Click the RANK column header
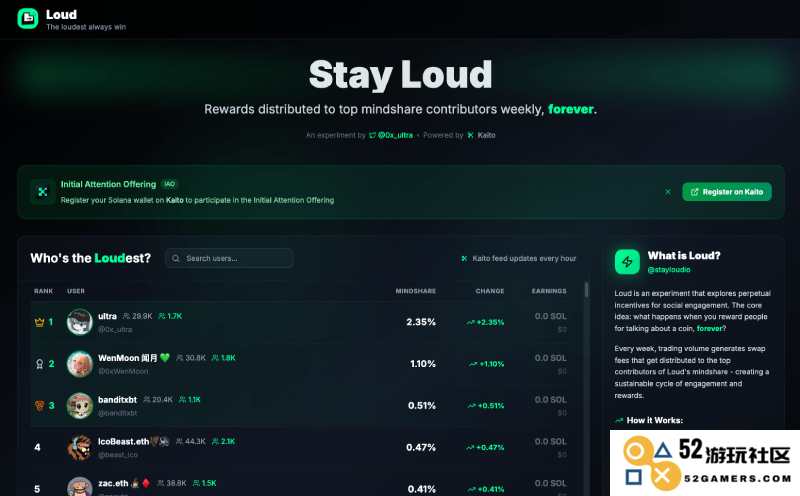The height and width of the screenshot is (496, 800). click(43, 291)
